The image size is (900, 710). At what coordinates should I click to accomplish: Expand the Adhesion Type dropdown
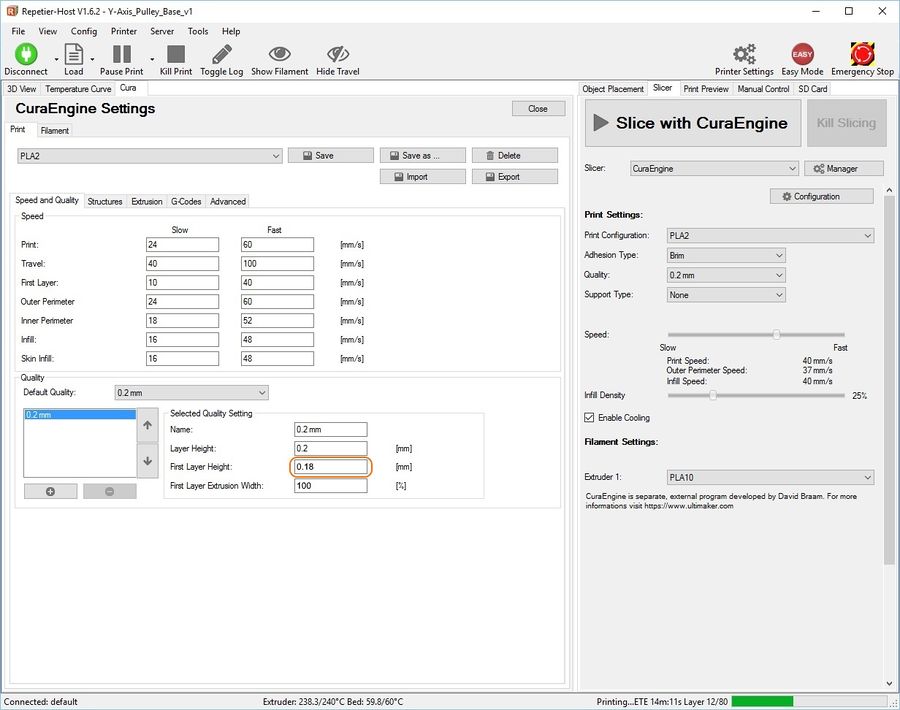coord(779,255)
